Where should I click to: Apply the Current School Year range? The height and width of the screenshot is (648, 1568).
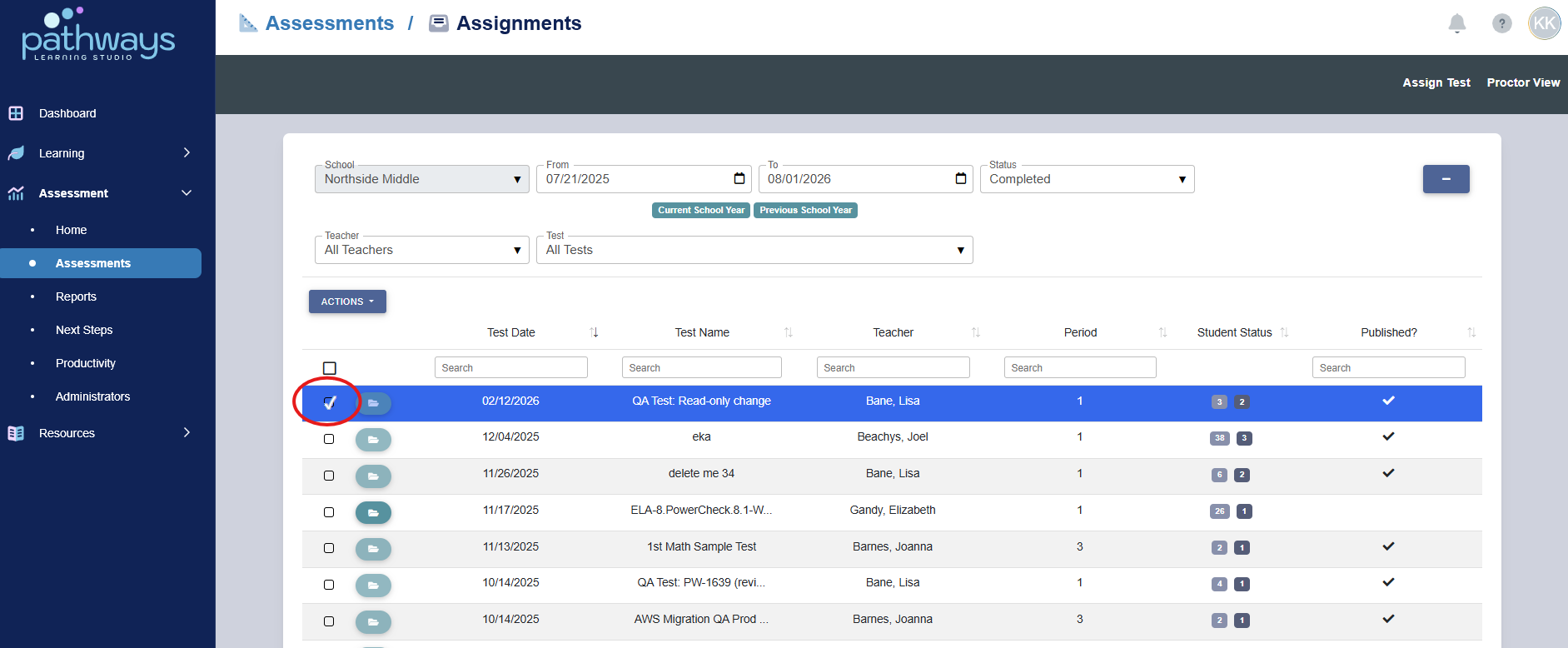pos(701,210)
